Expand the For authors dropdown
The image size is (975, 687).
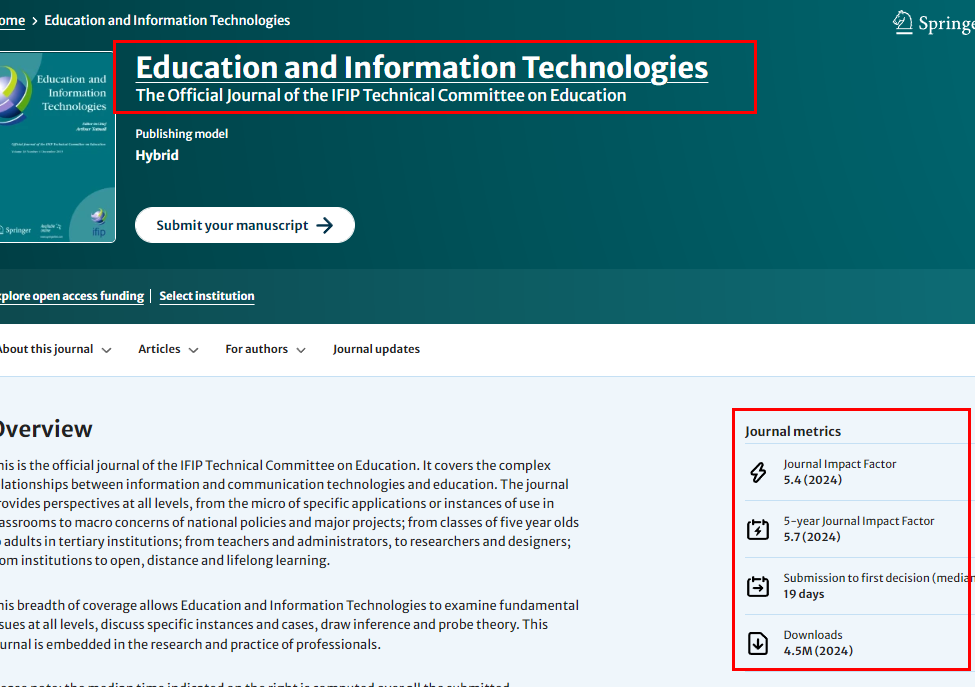[x=258, y=348]
